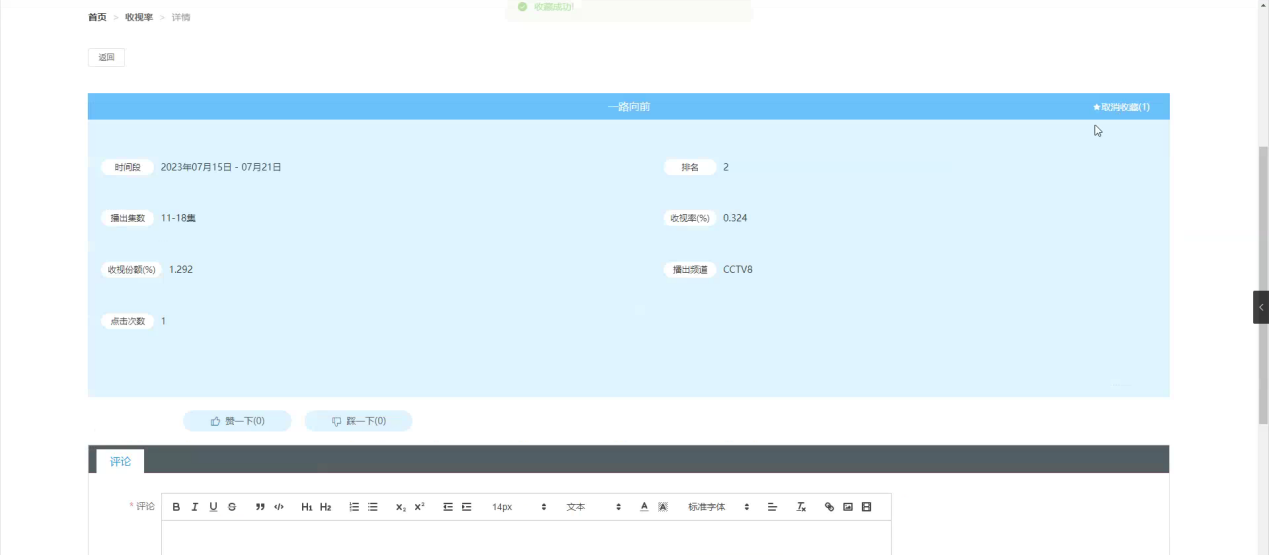Click 取消收藏(1) to unfavorite
1269x555 pixels.
(x=1121, y=107)
